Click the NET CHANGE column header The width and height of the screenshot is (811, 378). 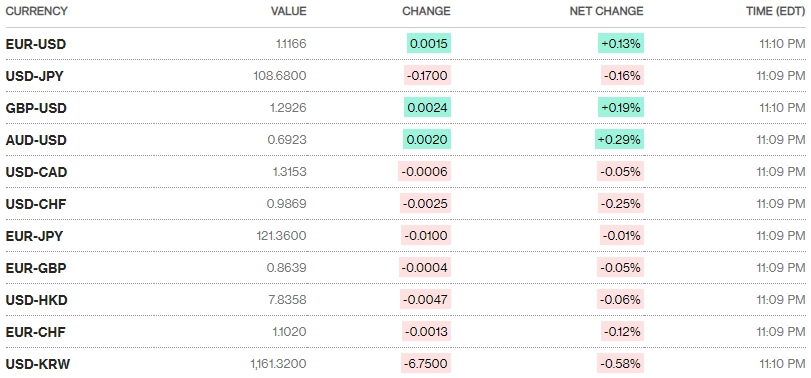click(606, 11)
